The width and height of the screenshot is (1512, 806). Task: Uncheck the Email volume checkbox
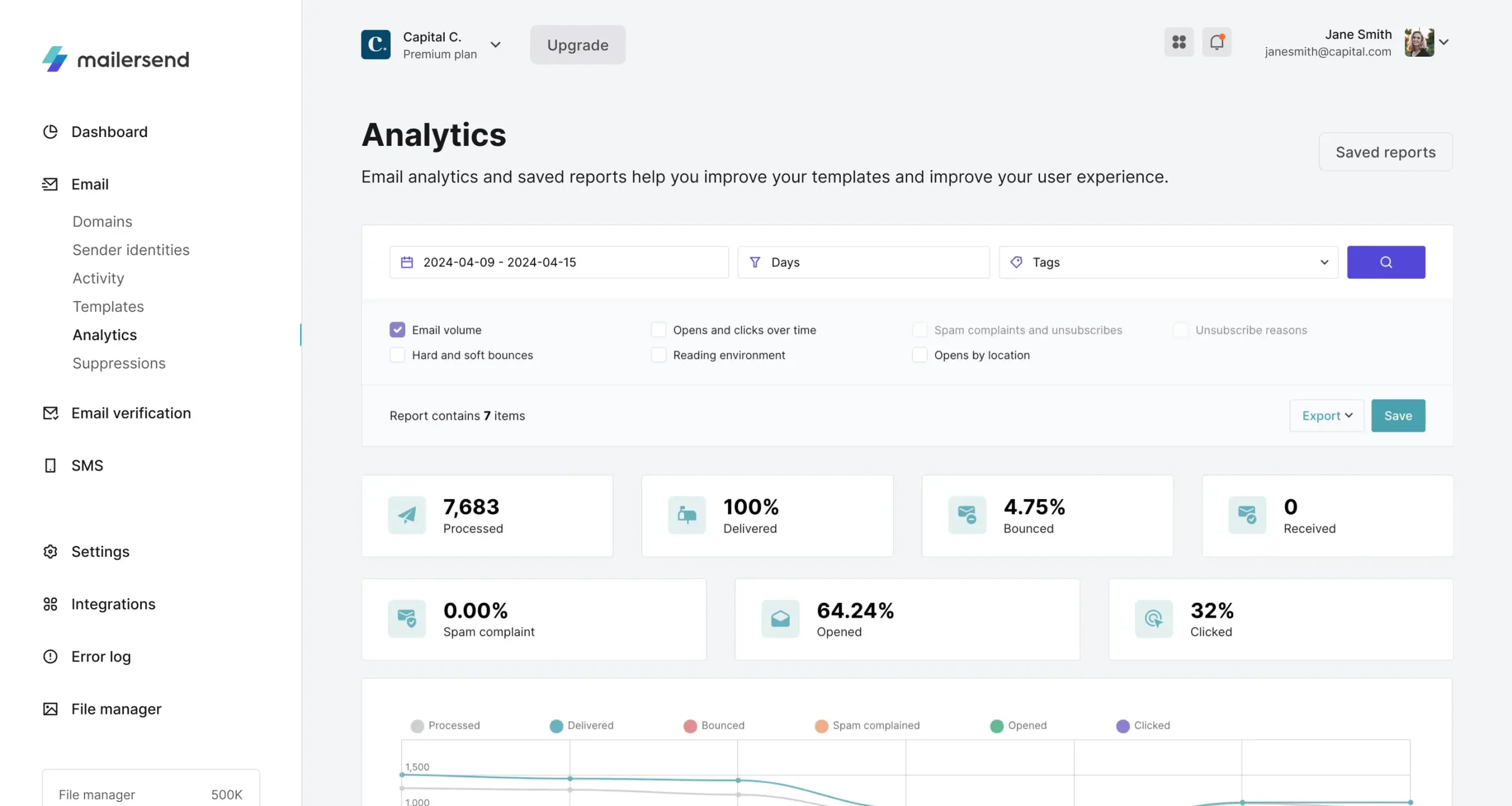397,329
